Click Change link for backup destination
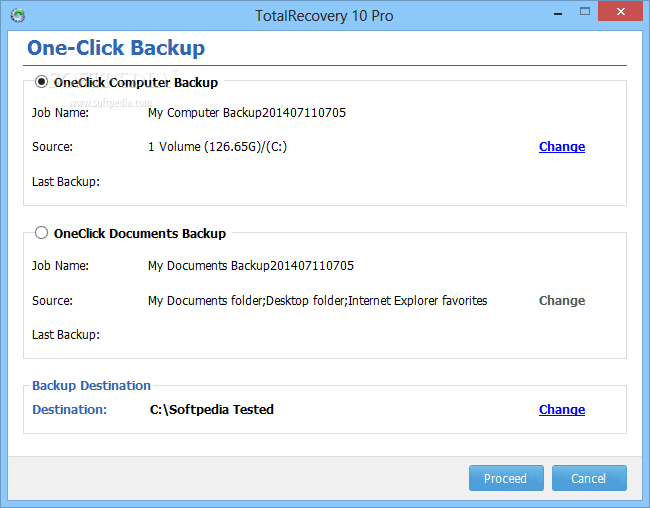 click(x=562, y=409)
